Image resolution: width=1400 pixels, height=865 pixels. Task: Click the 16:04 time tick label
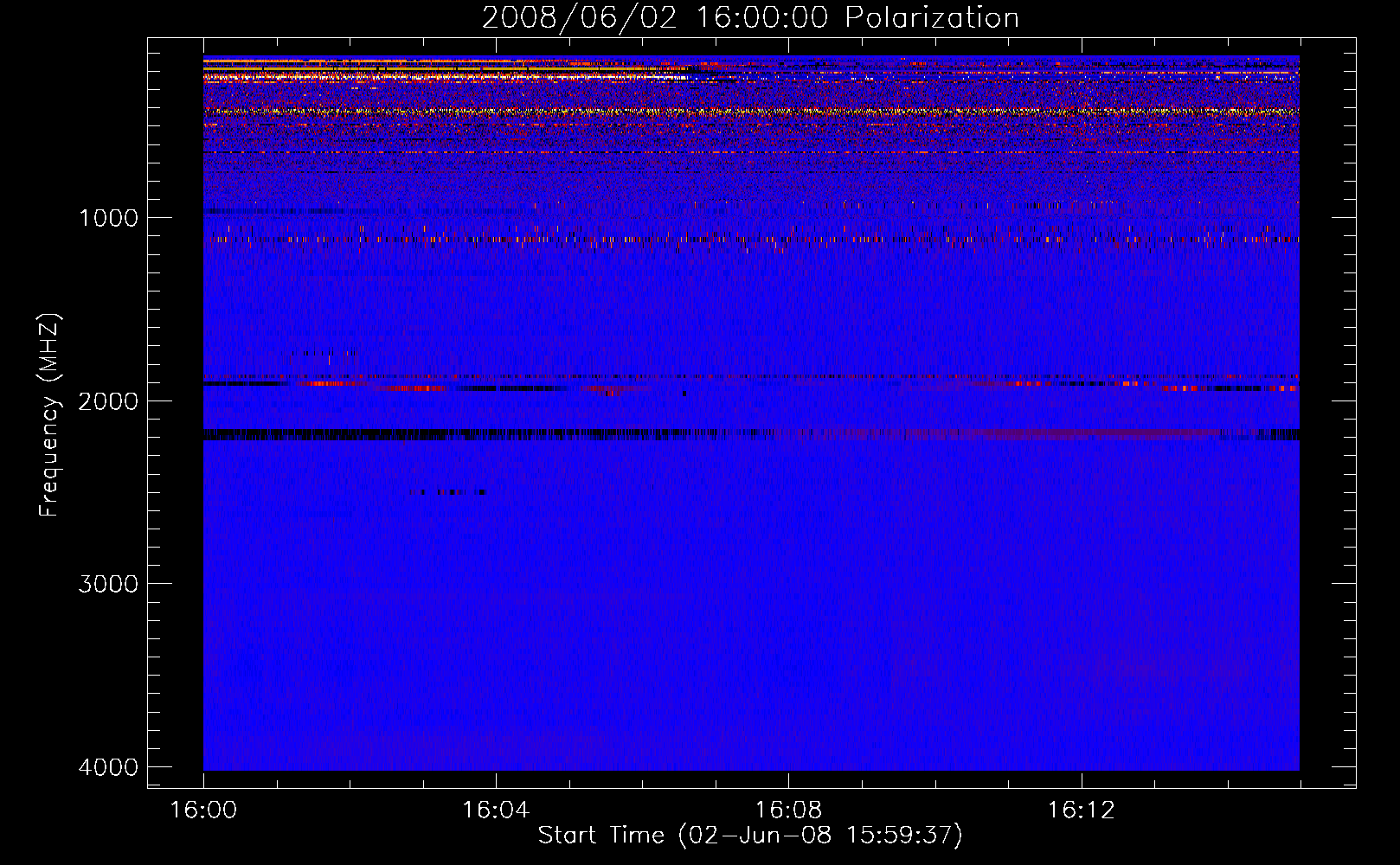496,811
